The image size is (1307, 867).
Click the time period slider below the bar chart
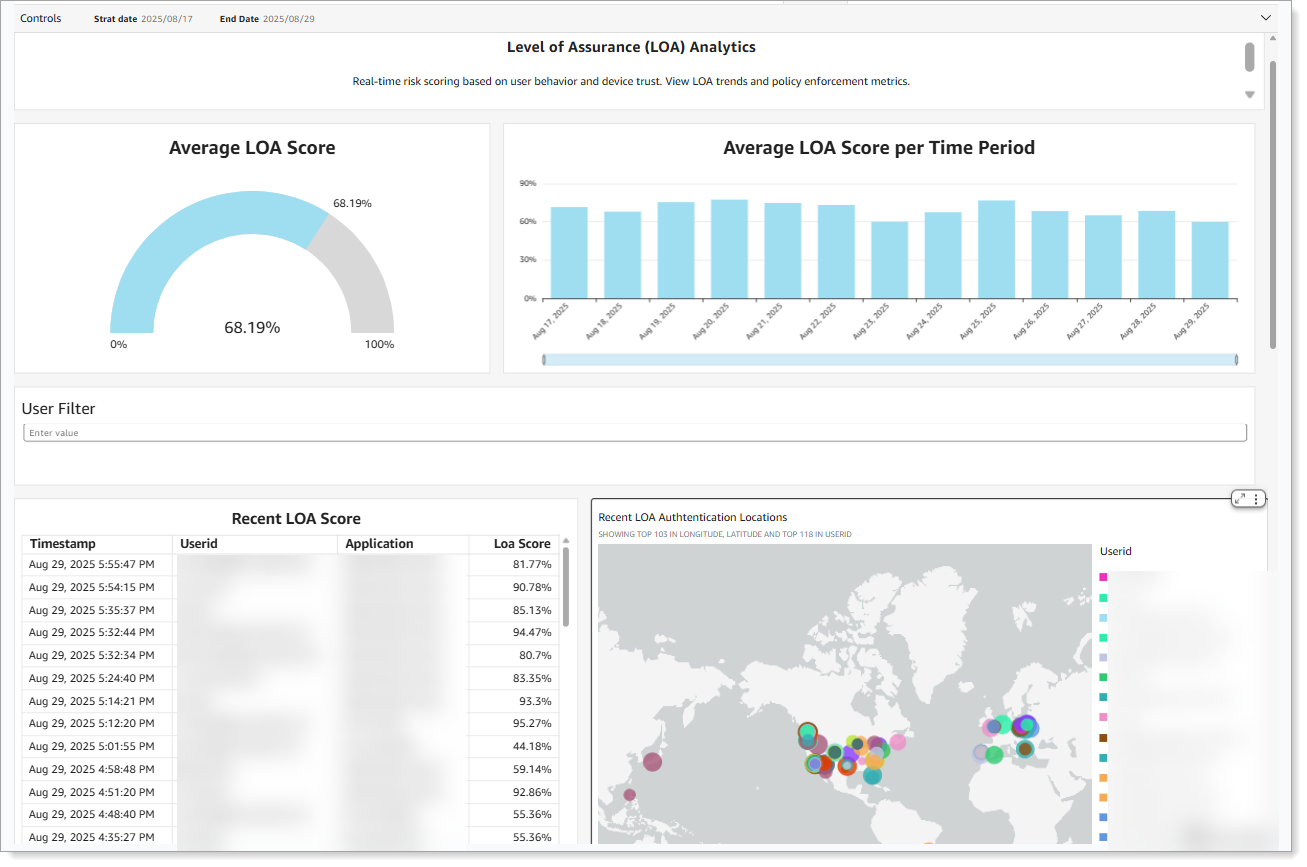(x=890, y=358)
